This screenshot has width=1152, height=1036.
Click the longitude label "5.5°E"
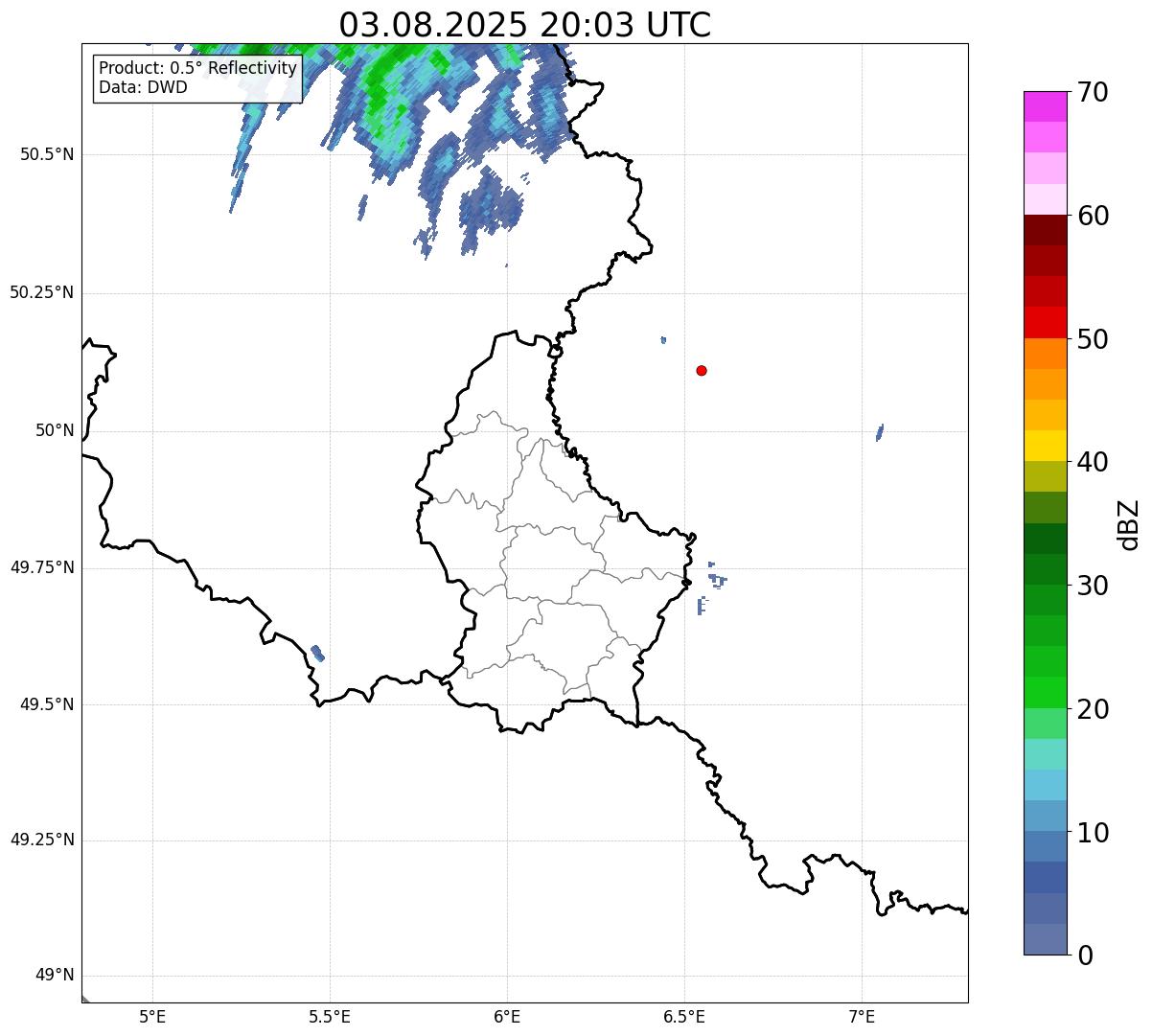pyautogui.click(x=330, y=1016)
